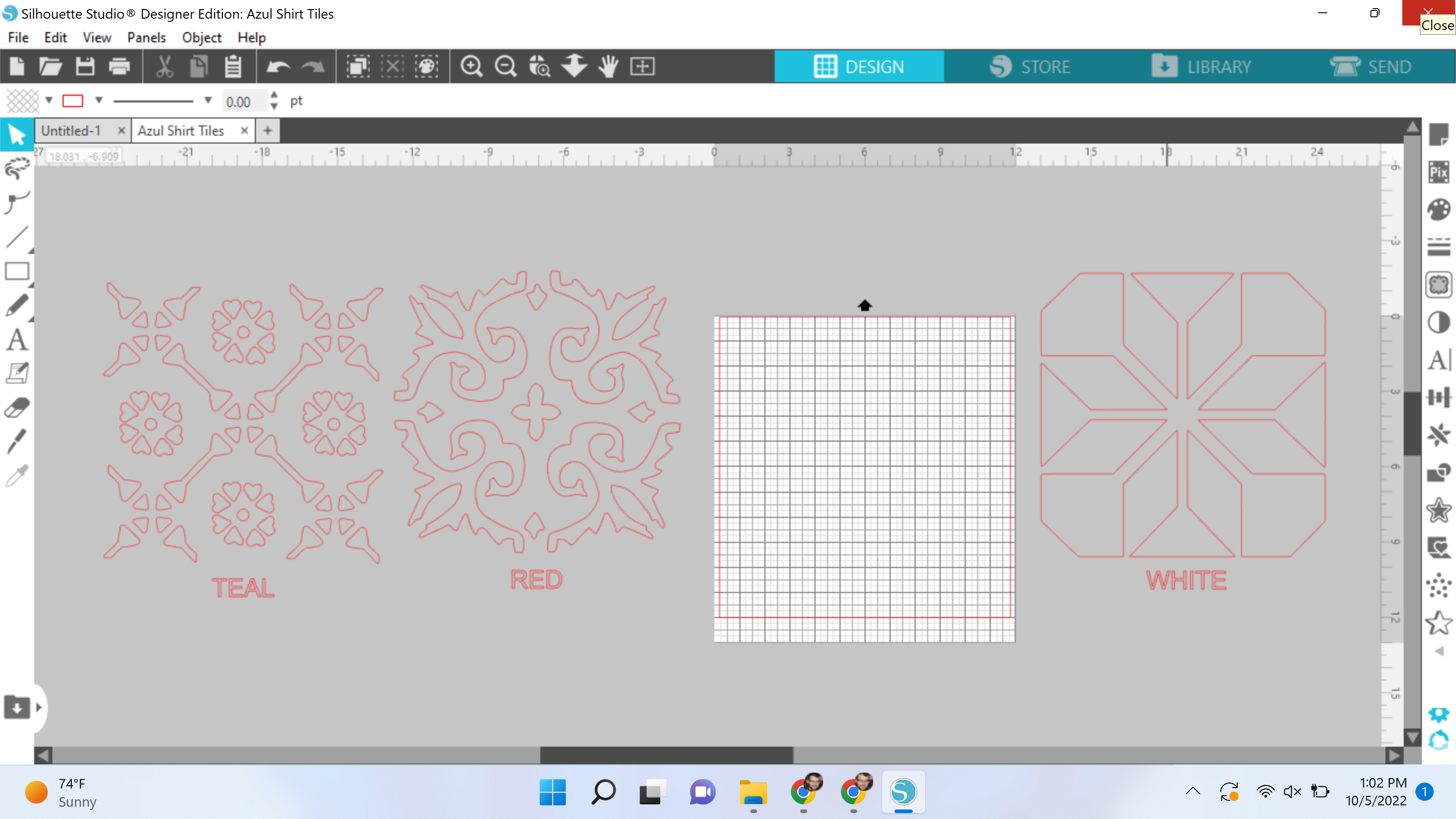
Task: Open the fill pattern dropdown
Action: [49, 101]
